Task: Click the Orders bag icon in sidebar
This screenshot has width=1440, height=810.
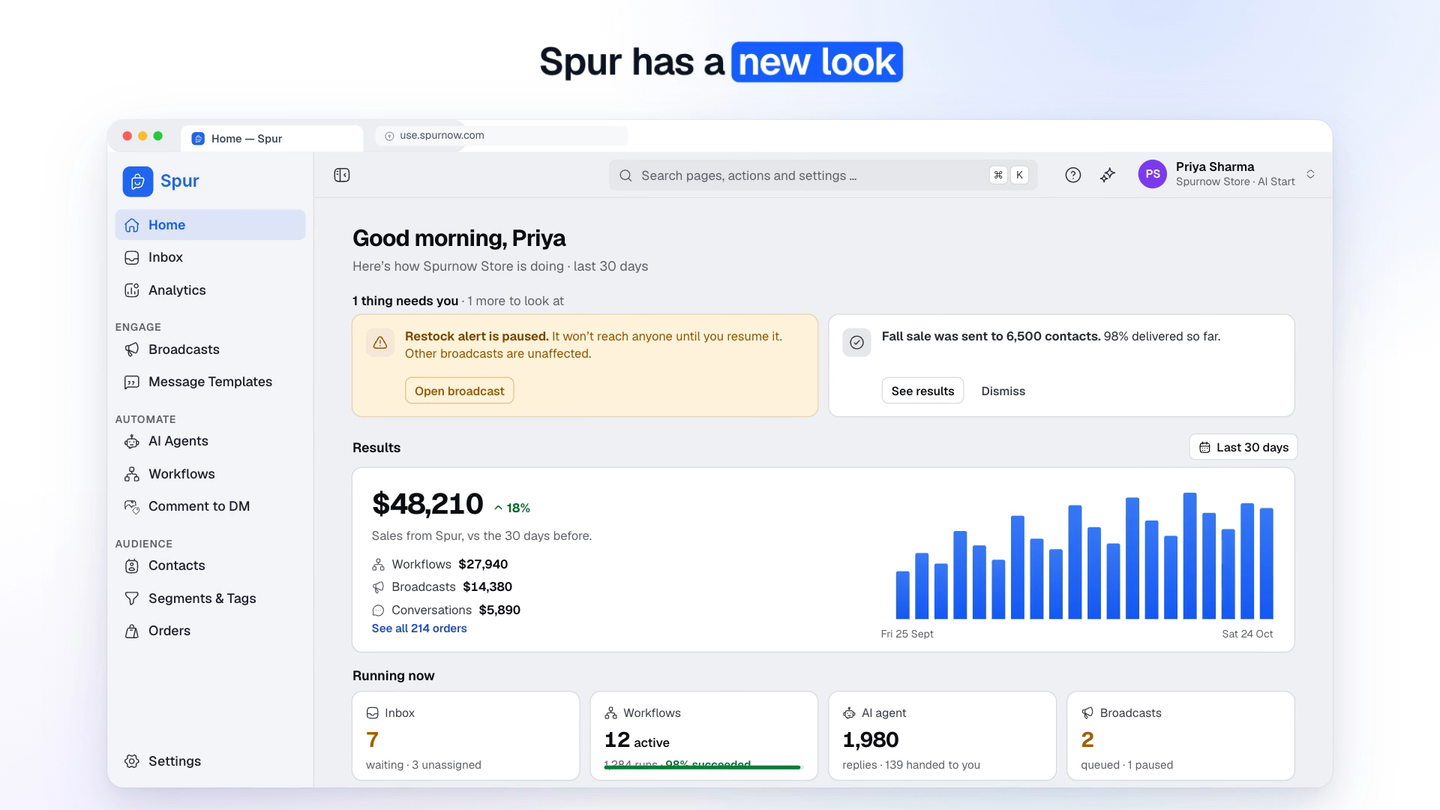Action: [x=132, y=631]
